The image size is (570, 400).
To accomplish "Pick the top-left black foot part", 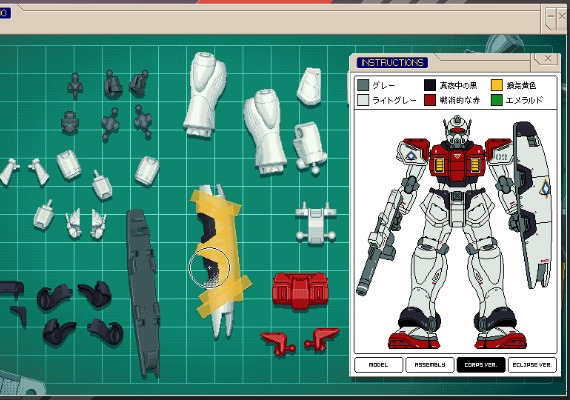I will tap(54, 297).
